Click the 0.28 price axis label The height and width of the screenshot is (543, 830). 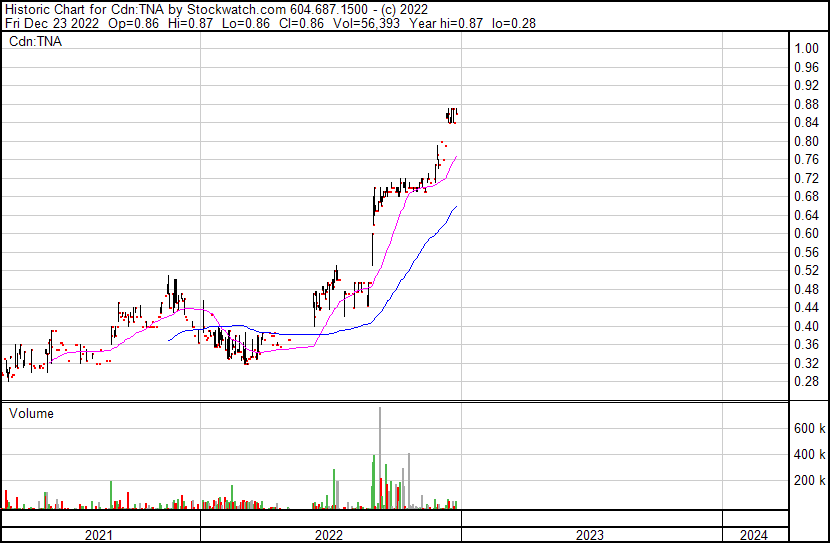806,381
